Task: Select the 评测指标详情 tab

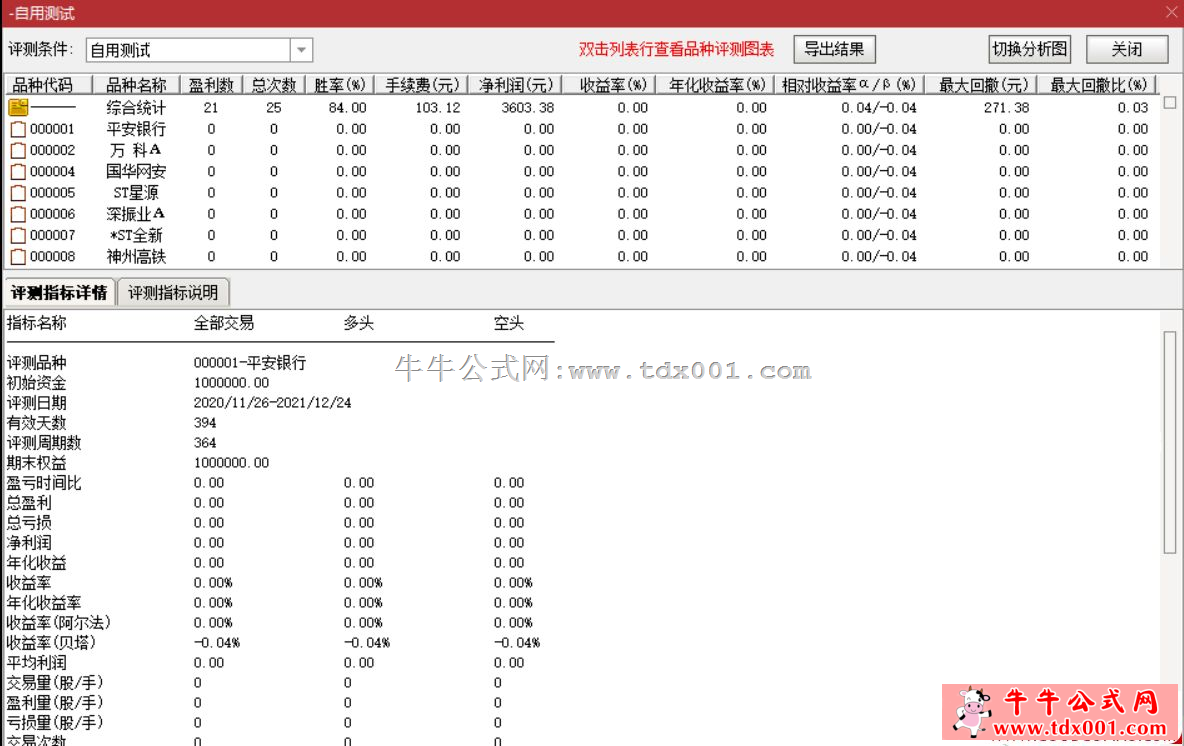Action: click(x=59, y=293)
